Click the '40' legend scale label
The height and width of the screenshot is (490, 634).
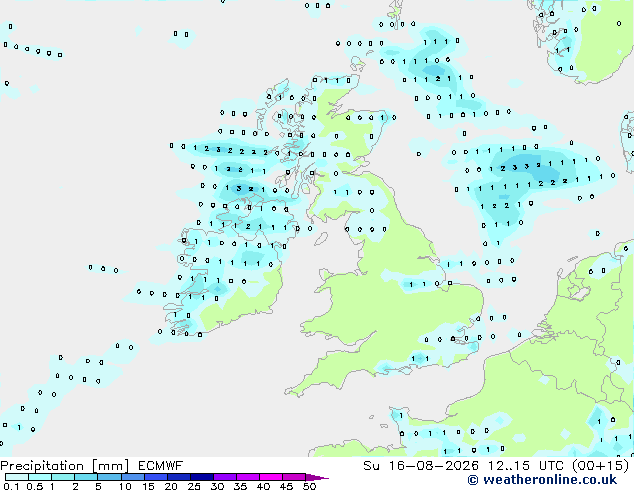[x=263, y=486]
